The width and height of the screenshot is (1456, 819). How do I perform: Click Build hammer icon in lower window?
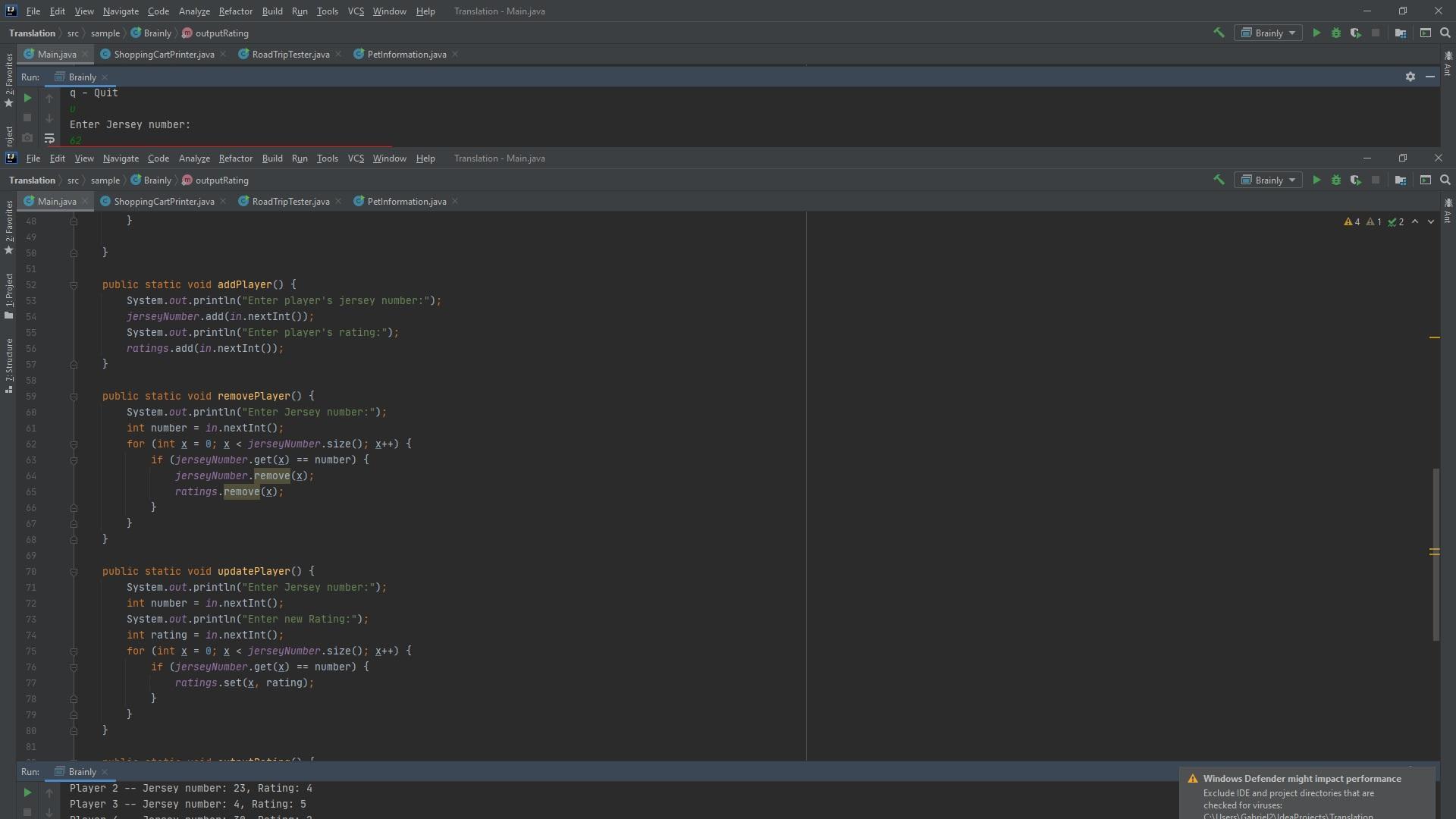1219,180
